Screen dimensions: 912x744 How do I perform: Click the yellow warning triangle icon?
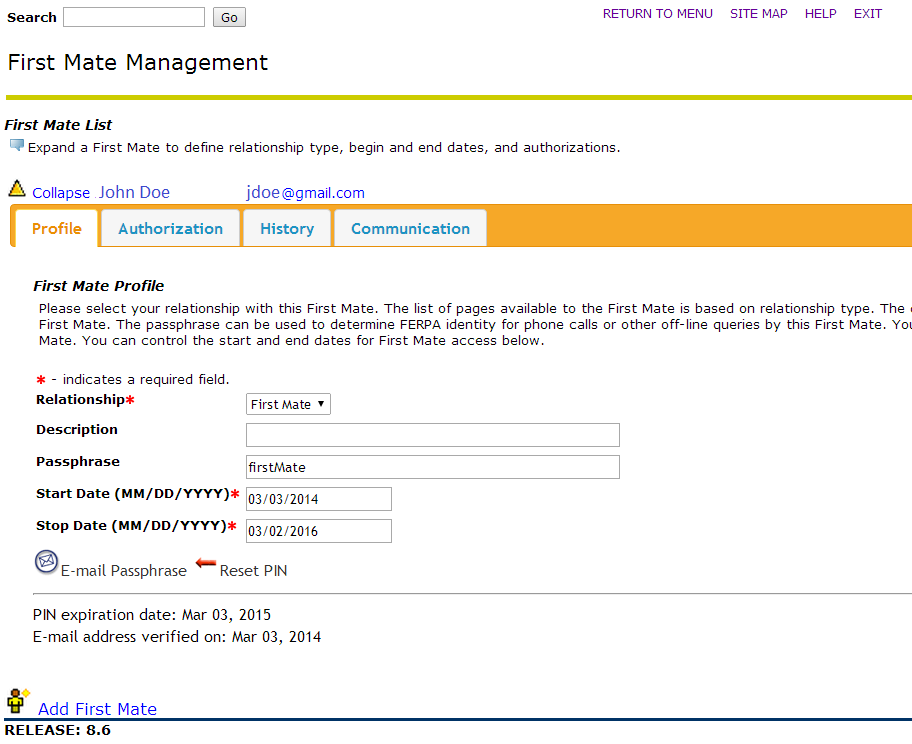(17, 188)
